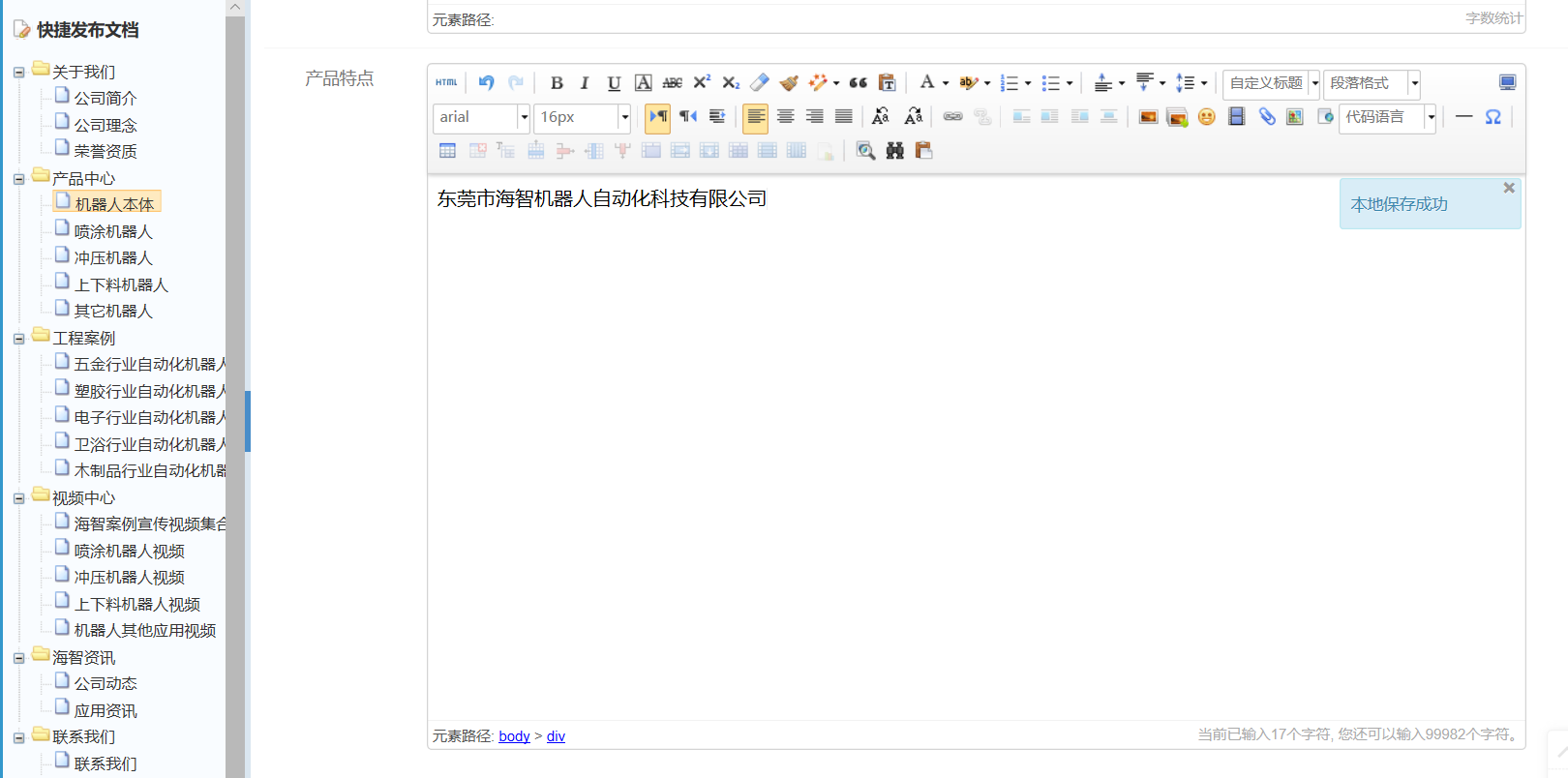Open 荣誉资质 document

(106, 151)
